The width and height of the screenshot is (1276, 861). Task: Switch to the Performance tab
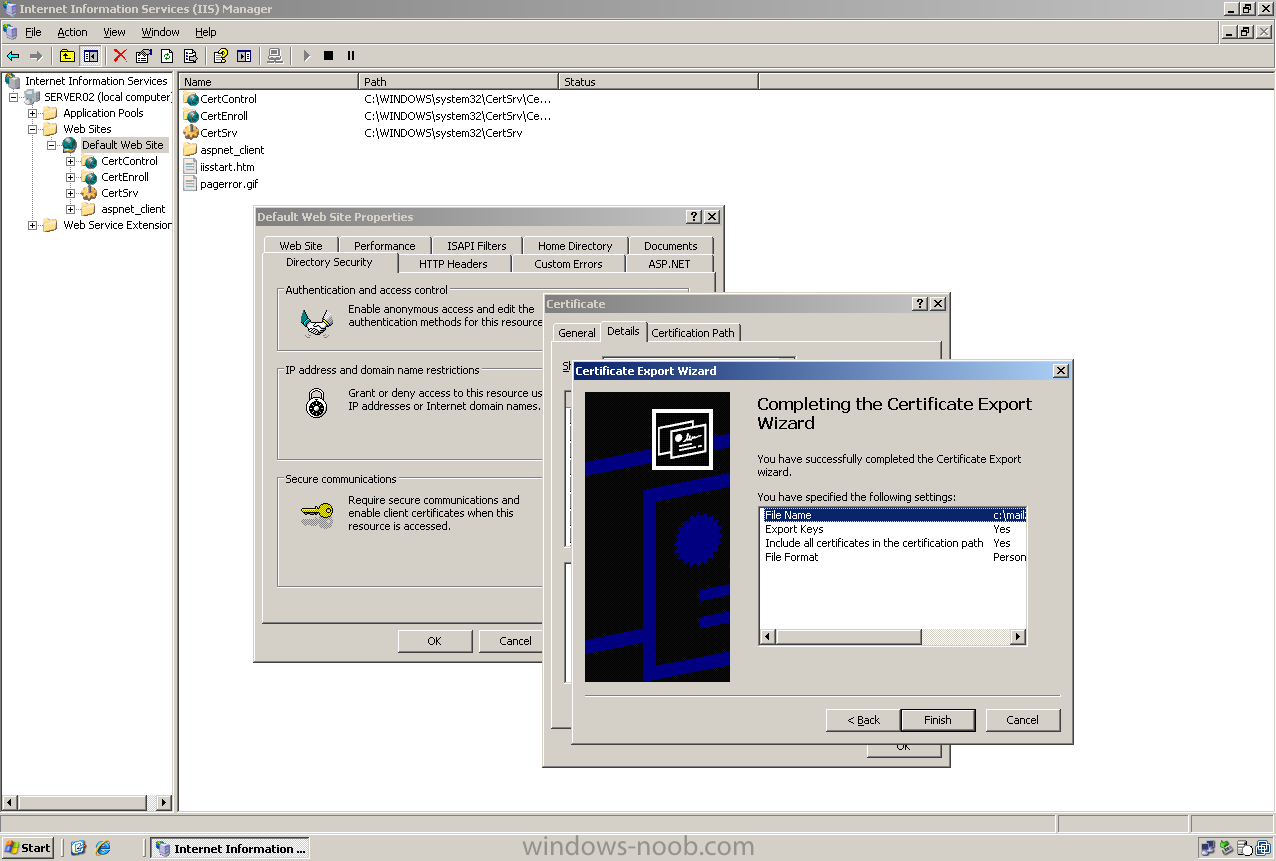(x=385, y=246)
